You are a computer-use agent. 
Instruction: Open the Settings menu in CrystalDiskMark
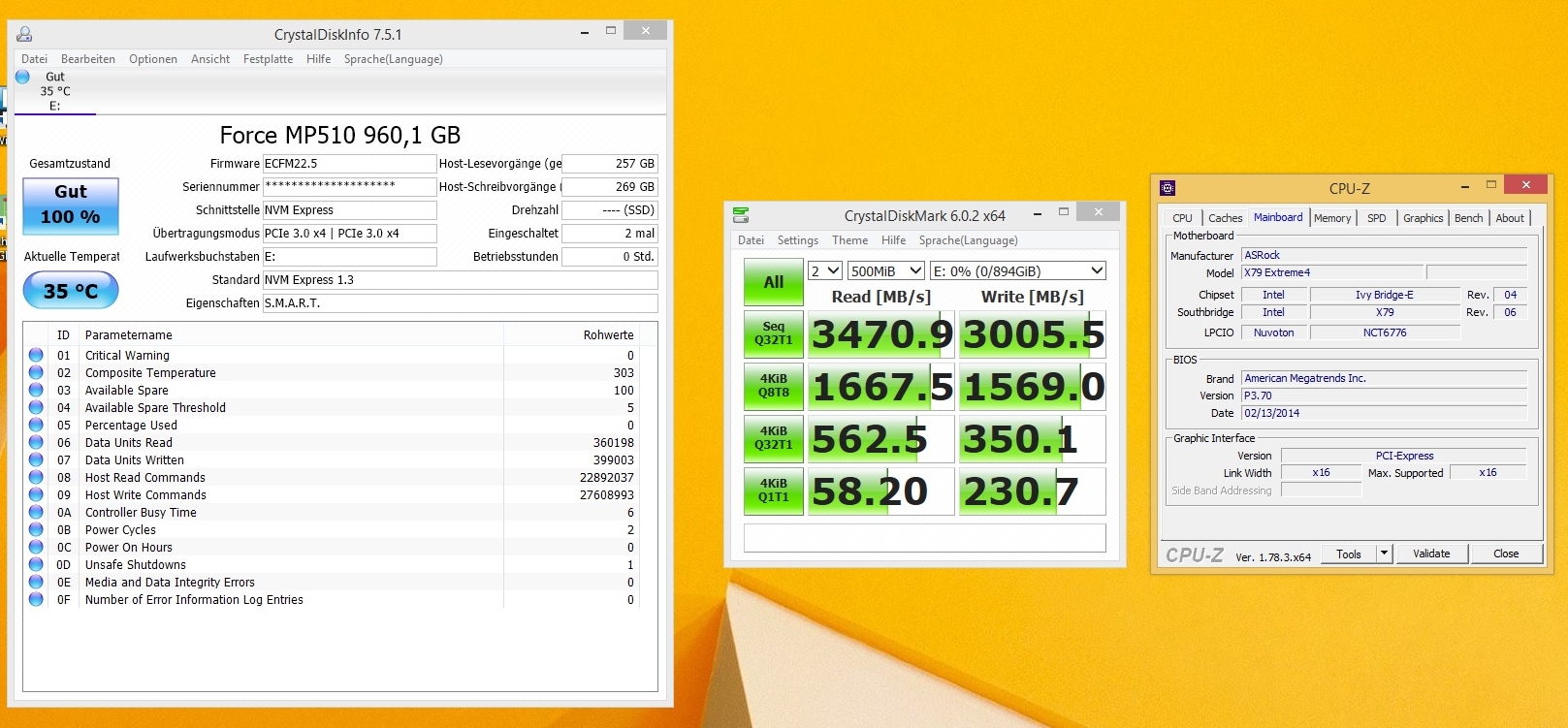798,240
